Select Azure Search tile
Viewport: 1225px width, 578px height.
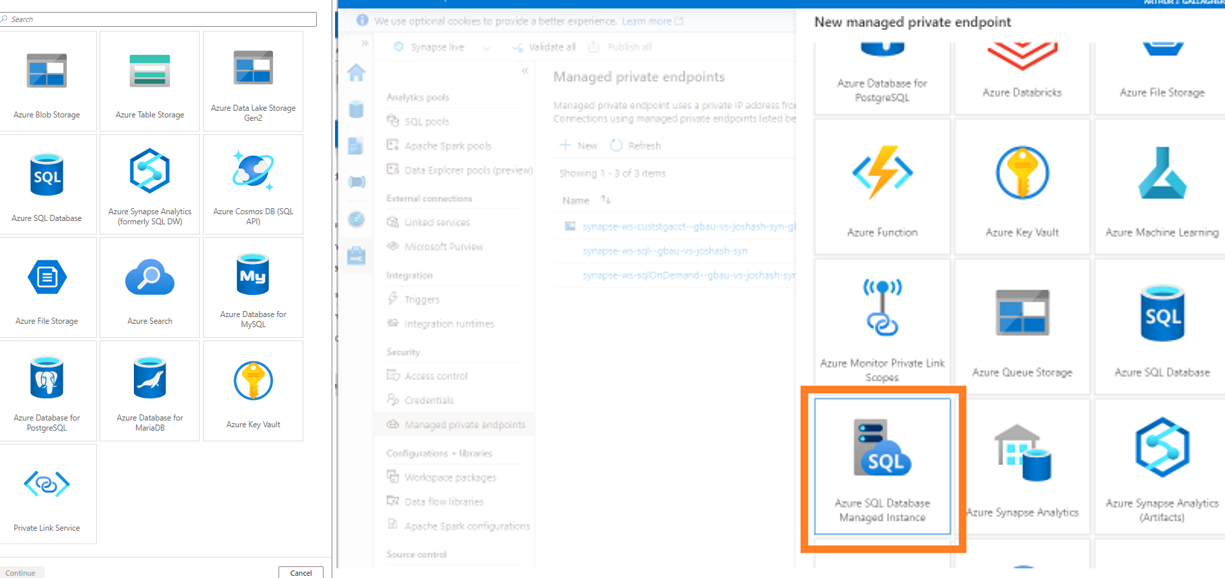(x=150, y=288)
